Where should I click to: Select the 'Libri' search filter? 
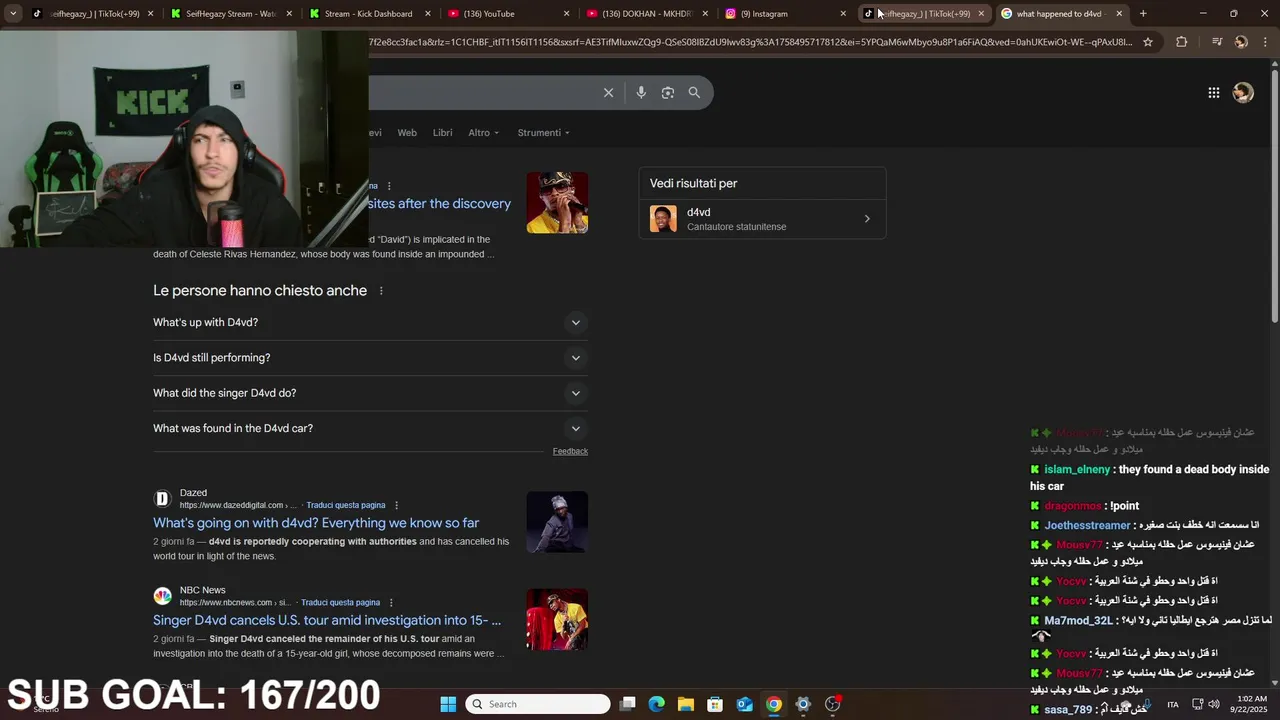[442, 133]
